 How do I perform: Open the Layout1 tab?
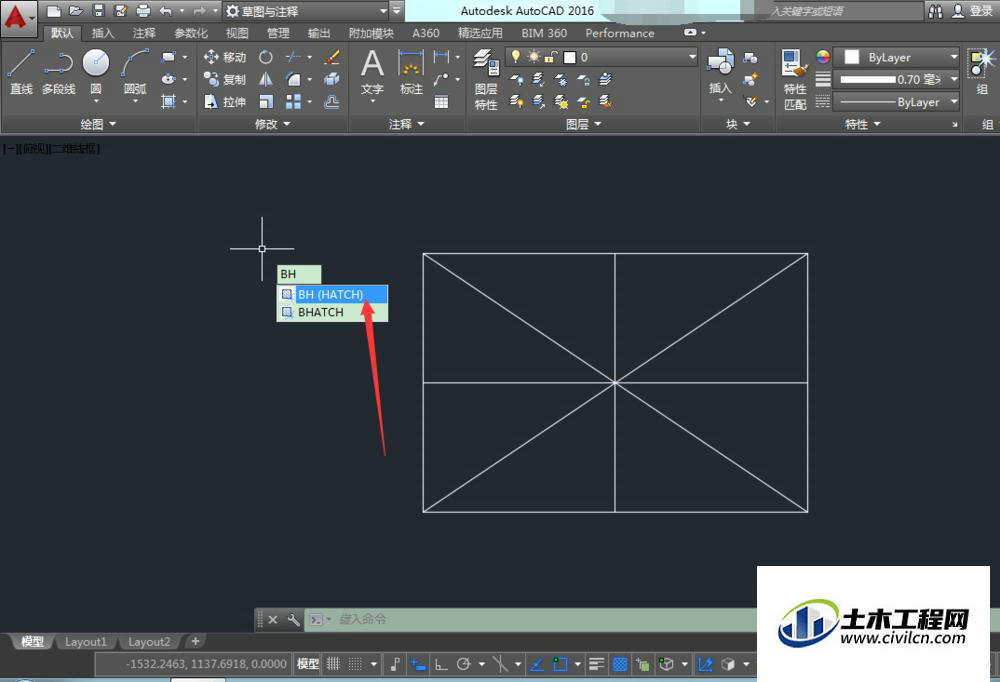point(85,642)
